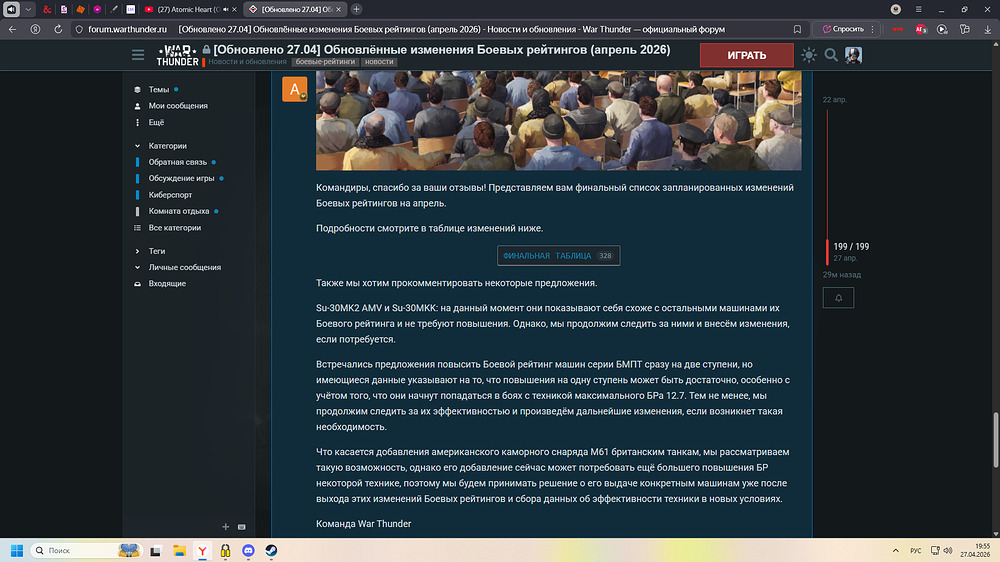This screenshot has height=562, width=1000.
Task: Click the forum.warthunder.ru address bar
Action: (127, 29)
